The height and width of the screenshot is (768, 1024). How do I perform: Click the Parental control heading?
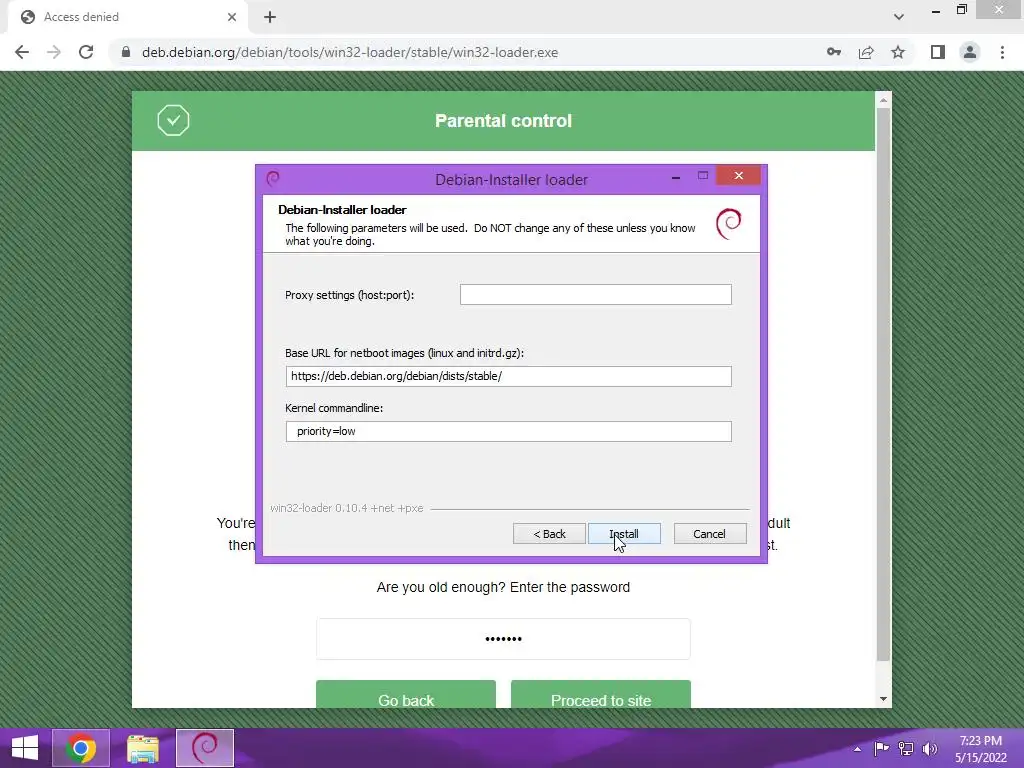503,121
